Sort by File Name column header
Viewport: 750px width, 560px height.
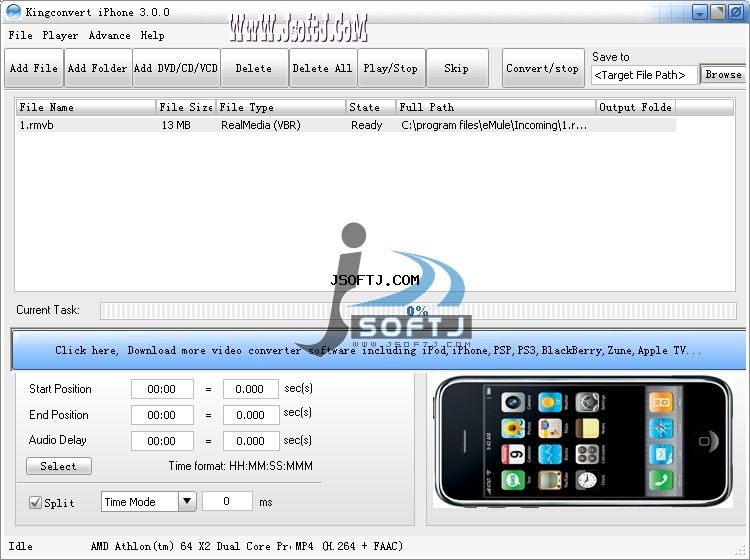(x=86, y=107)
